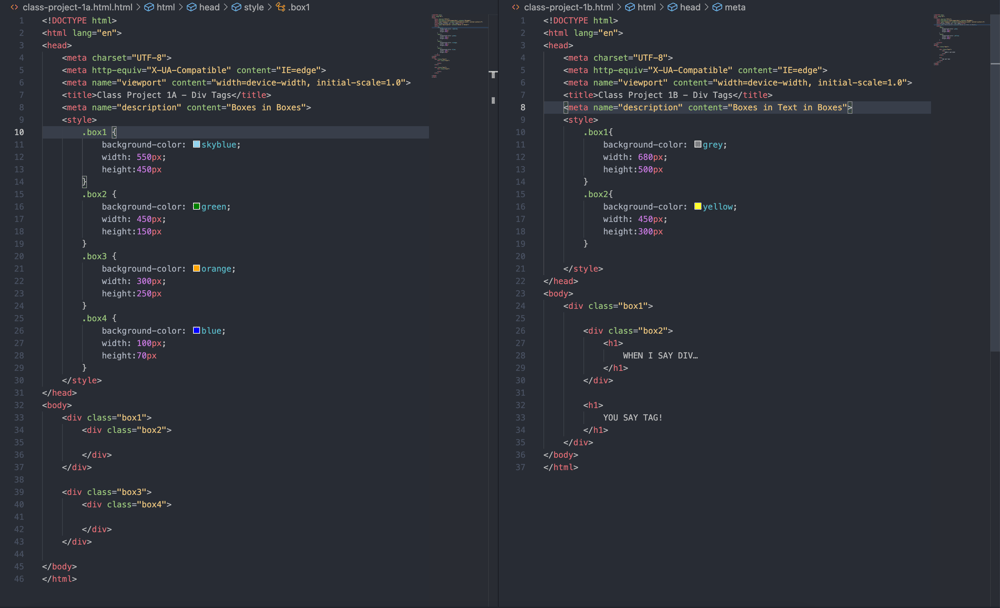
Task: Click the HTML file icon in the left breadcrumb
Action: (x=14, y=7)
